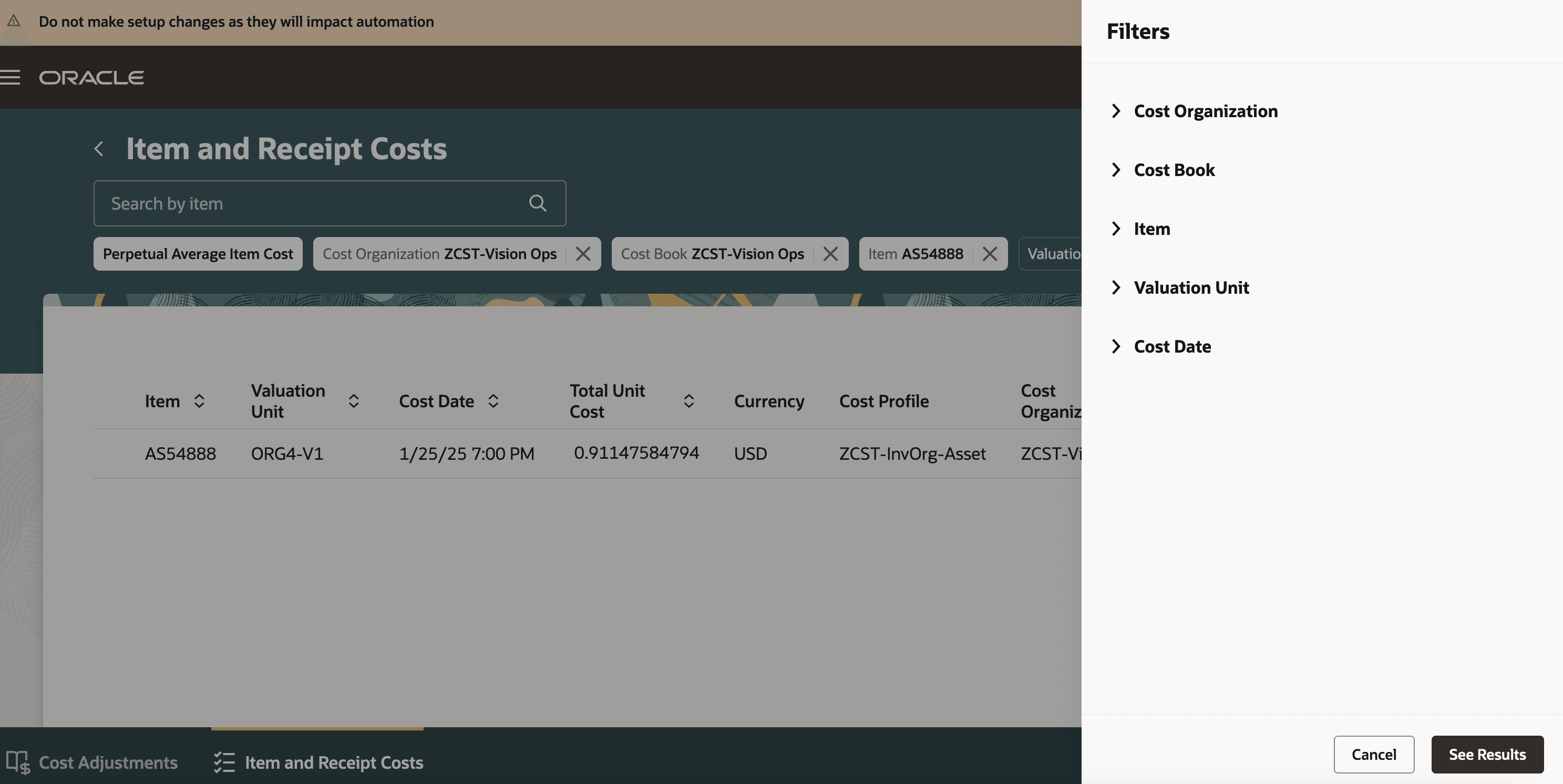Screen dimensions: 1563x784
Task: Click Cancel in the Filters panel
Action: [x=1373, y=754]
